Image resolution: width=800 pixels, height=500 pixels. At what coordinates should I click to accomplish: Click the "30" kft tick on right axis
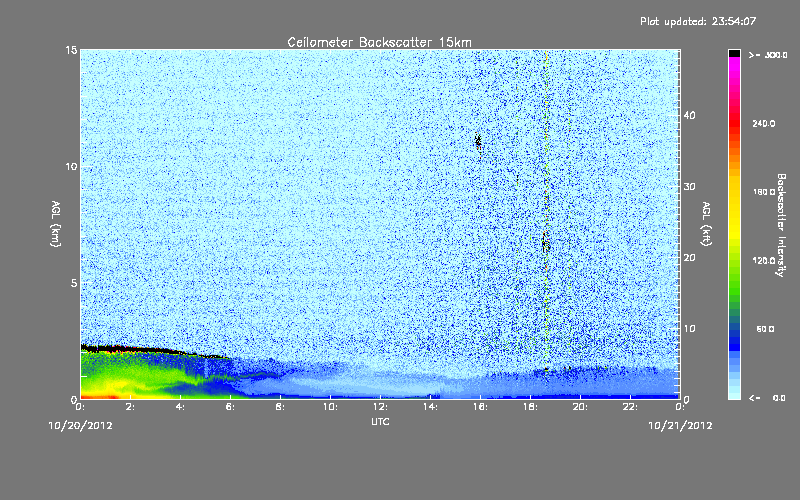[689, 186]
